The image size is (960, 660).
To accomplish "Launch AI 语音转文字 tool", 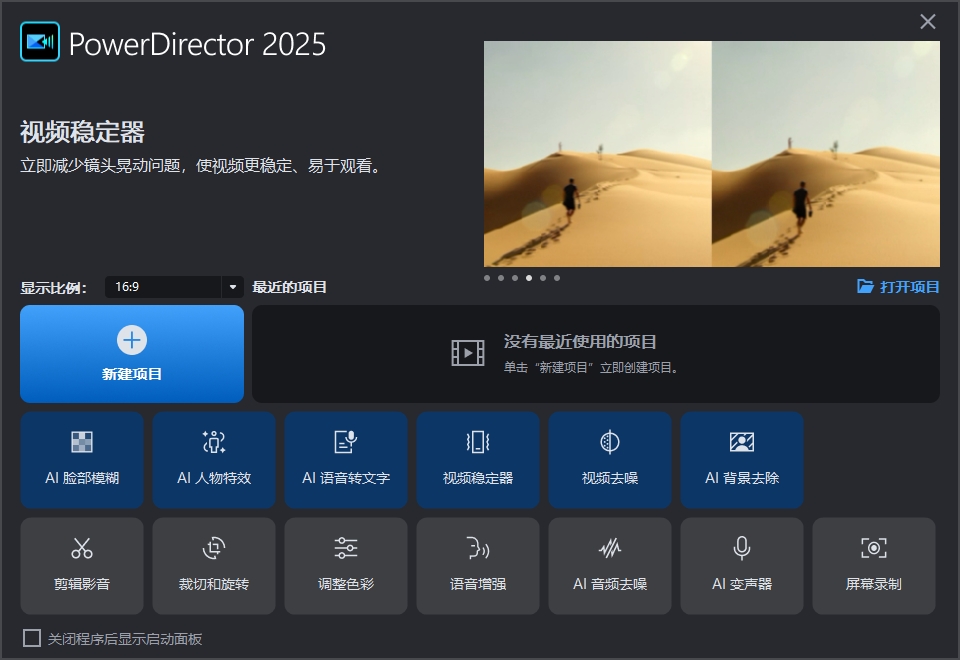I will pos(346,460).
